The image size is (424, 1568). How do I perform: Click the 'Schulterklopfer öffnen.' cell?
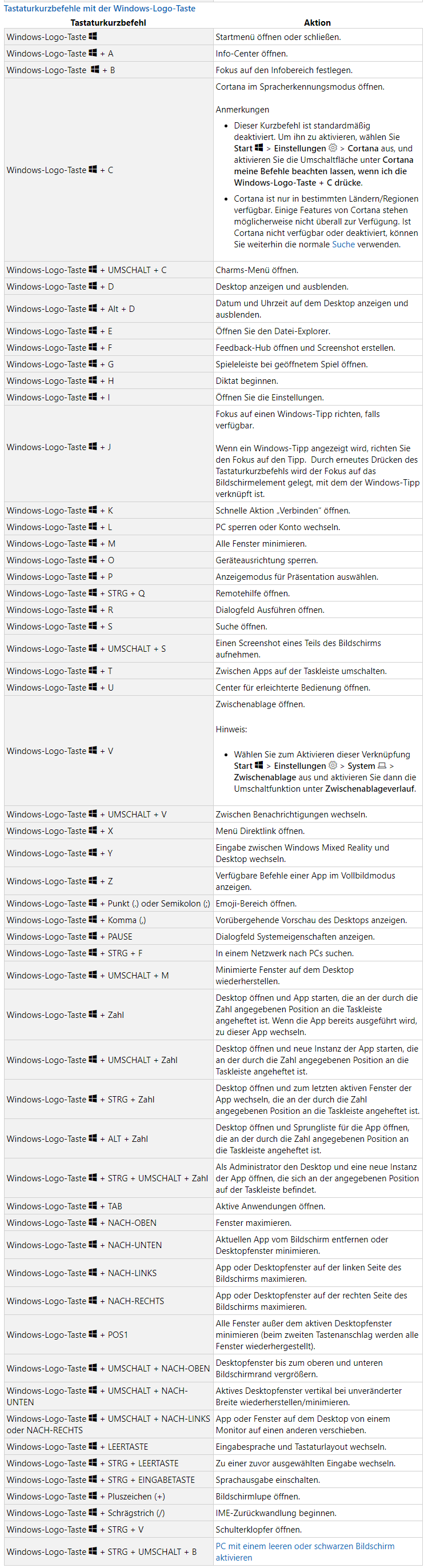[x=317, y=1529]
